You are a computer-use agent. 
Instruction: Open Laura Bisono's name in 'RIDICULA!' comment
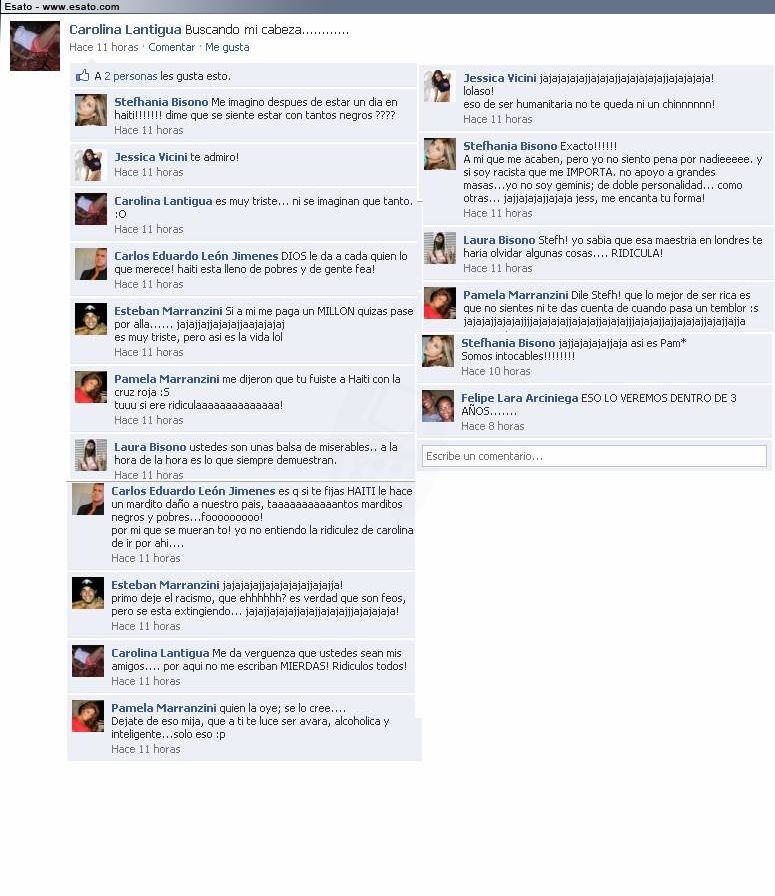499,240
